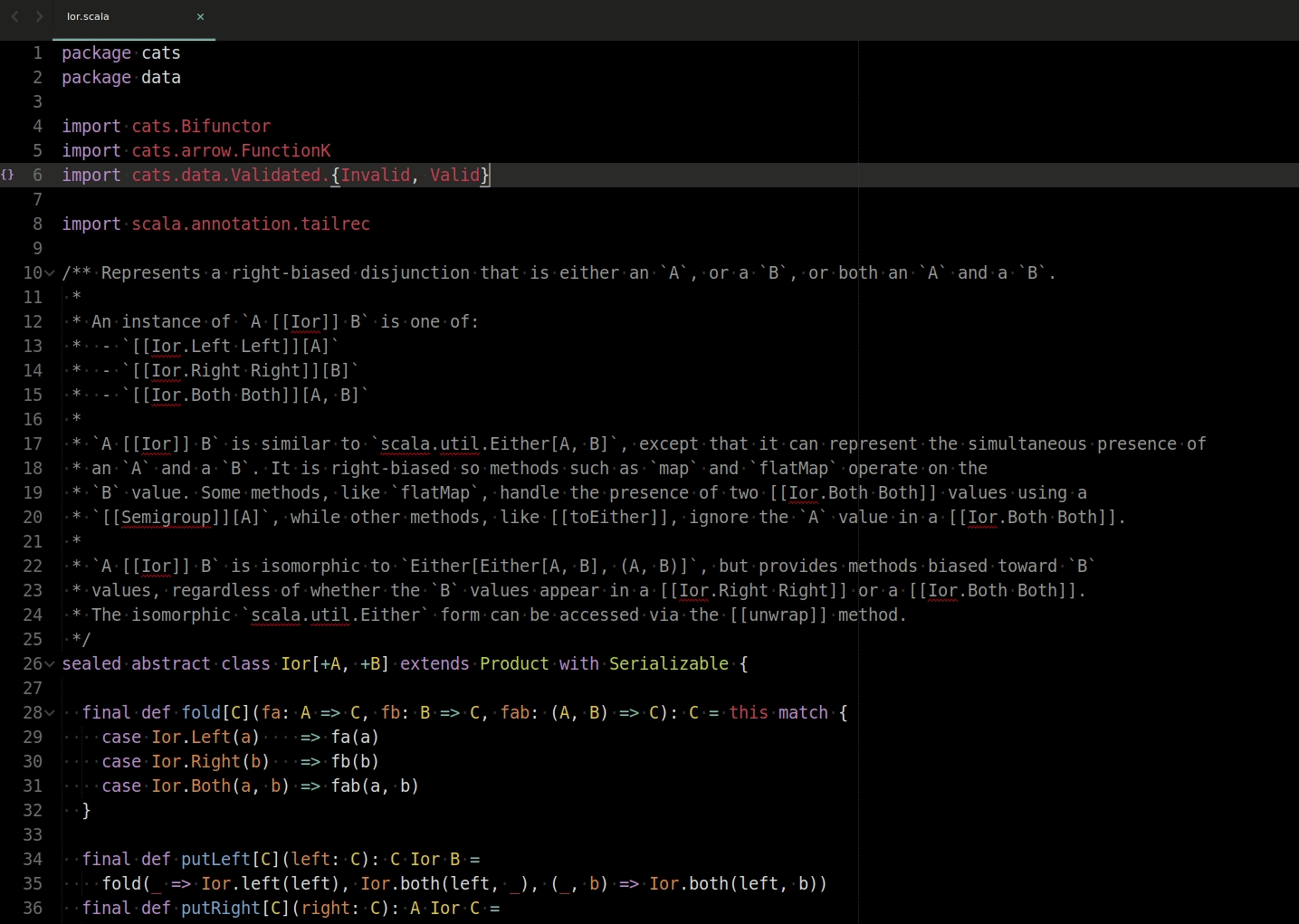Click the closing brace on line 32
Image resolution: width=1299 pixels, height=924 pixels.
(x=87, y=810)
